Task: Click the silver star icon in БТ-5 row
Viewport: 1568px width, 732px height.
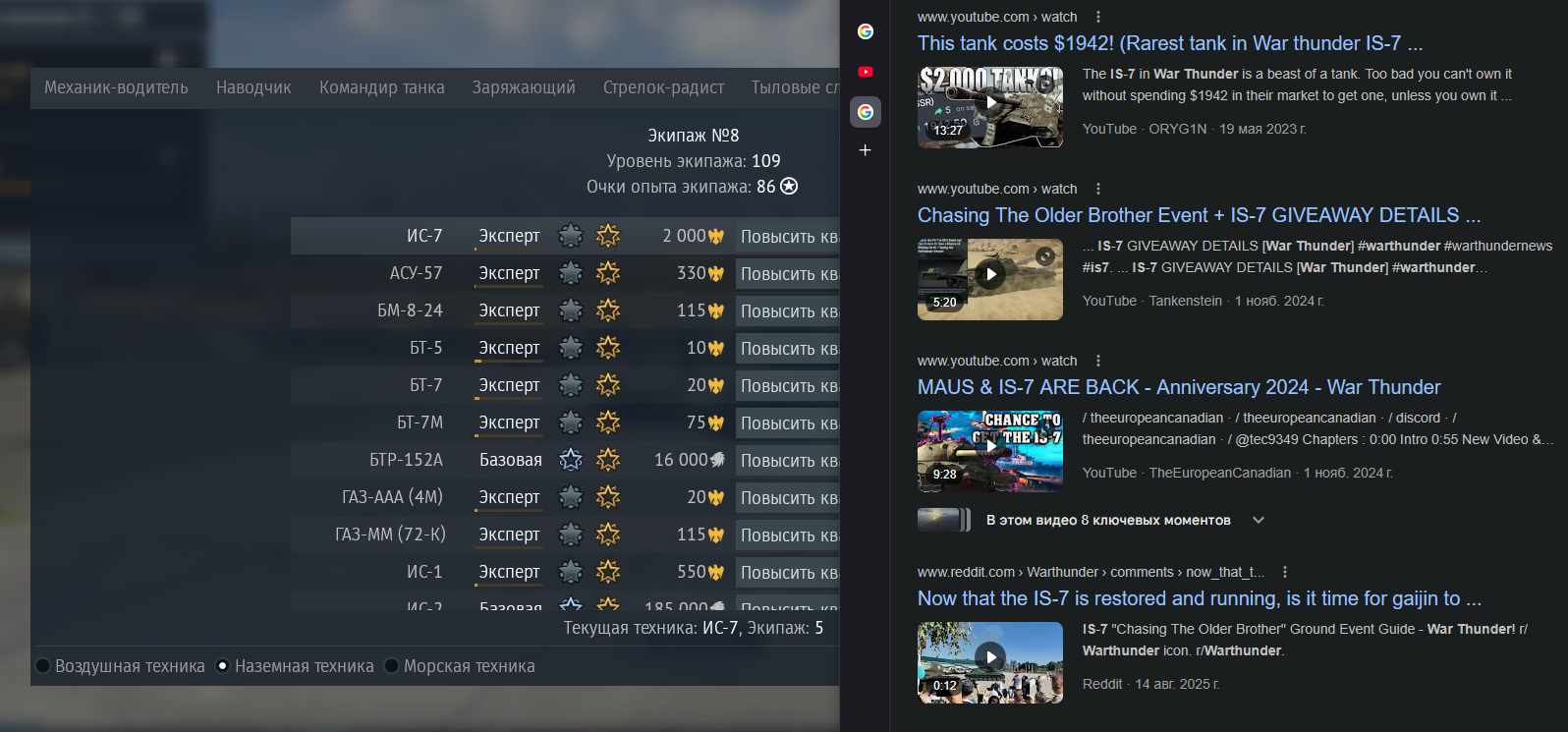Action: 571,348
